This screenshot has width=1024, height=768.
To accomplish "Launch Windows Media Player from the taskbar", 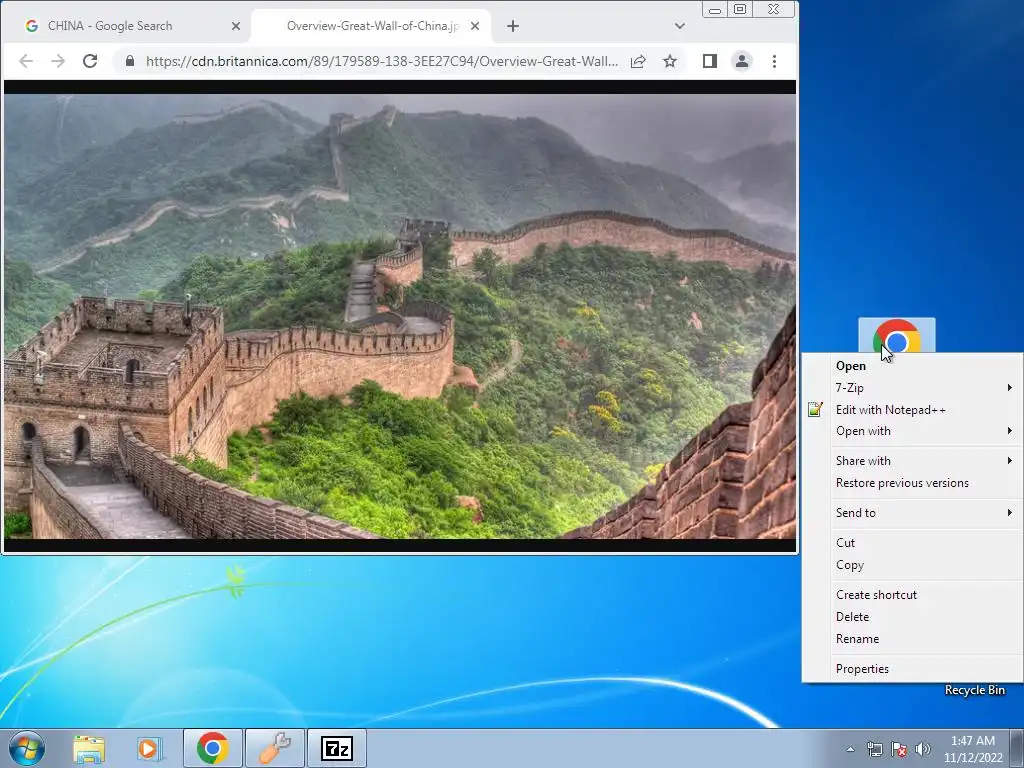I will pyautogui.click(x=149, y=748).
